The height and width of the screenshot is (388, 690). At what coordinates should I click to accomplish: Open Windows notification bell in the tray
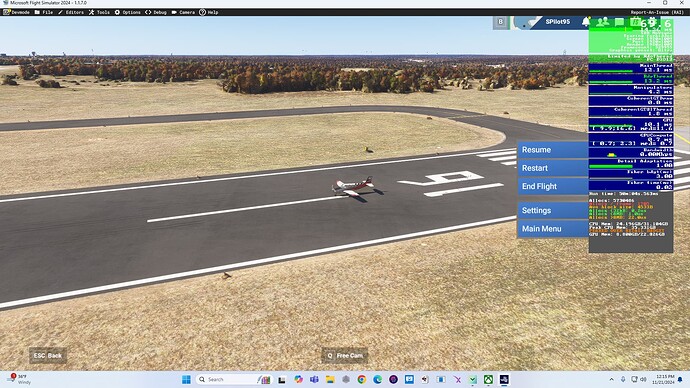tap(680, 379)
